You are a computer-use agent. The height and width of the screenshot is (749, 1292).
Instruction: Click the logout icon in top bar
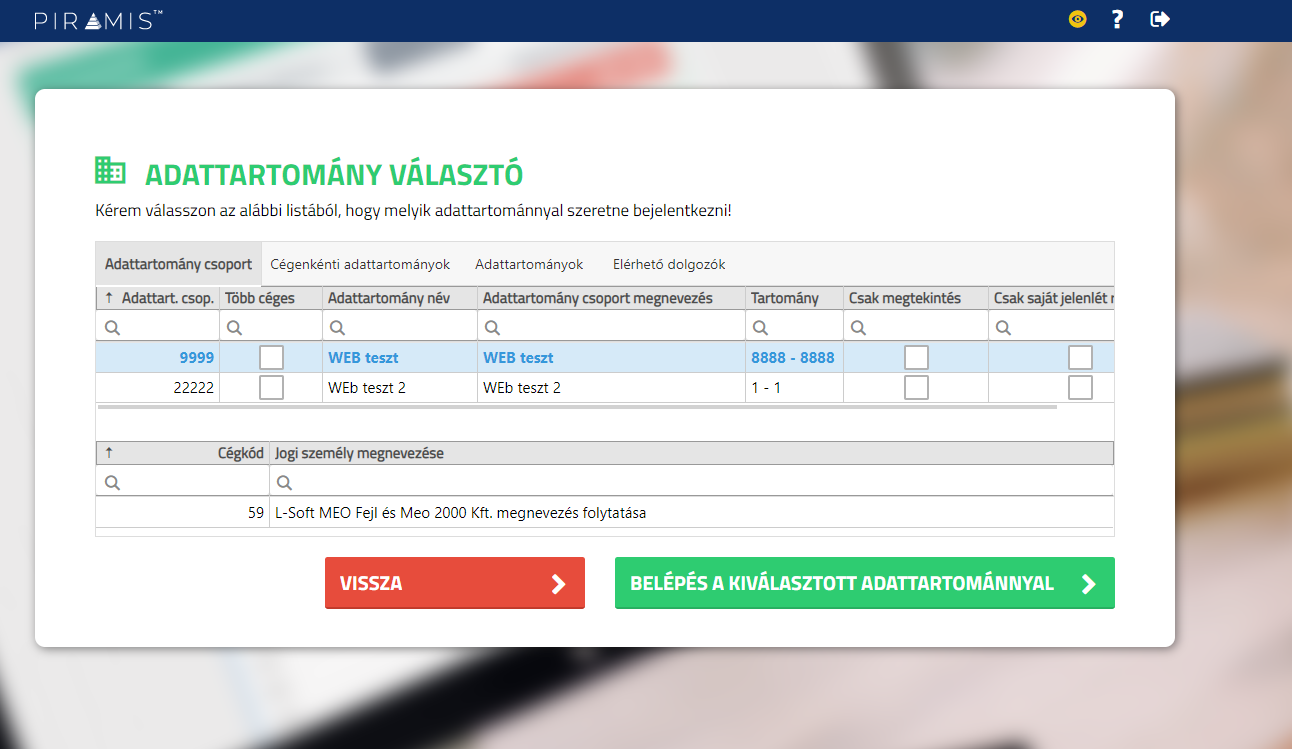[x=1160, y=19]
